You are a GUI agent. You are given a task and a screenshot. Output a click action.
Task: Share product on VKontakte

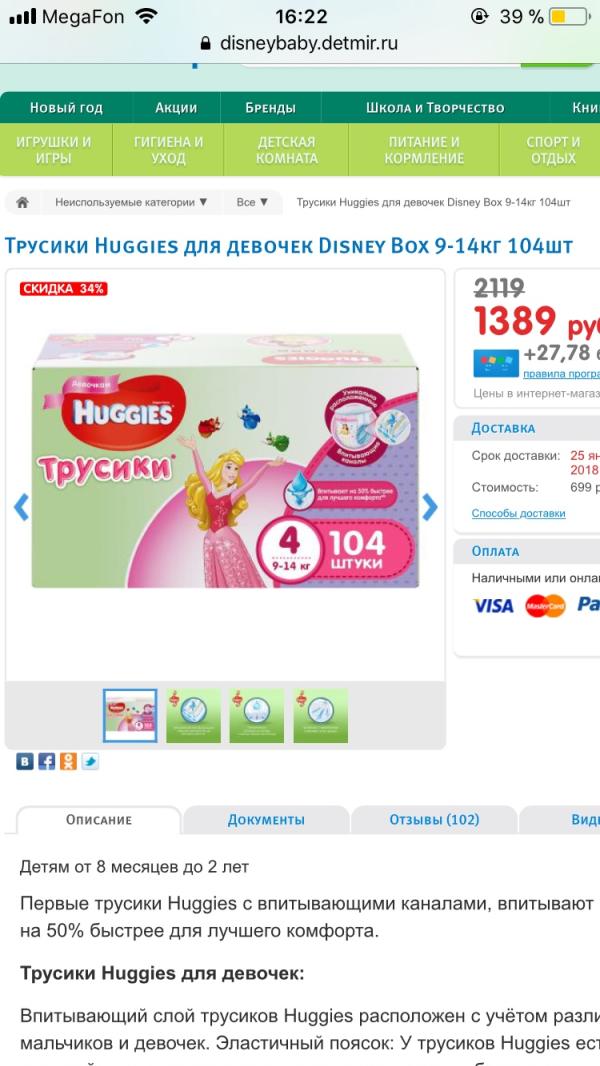click(x=24, y=761)
